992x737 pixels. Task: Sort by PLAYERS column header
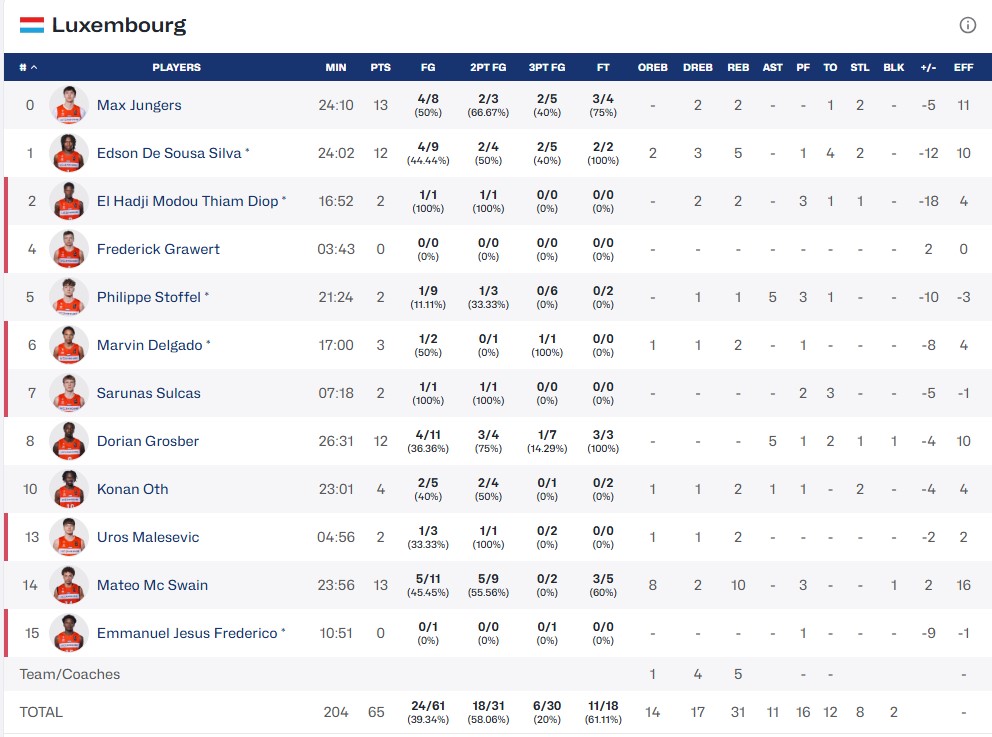[x=177, y=67]
